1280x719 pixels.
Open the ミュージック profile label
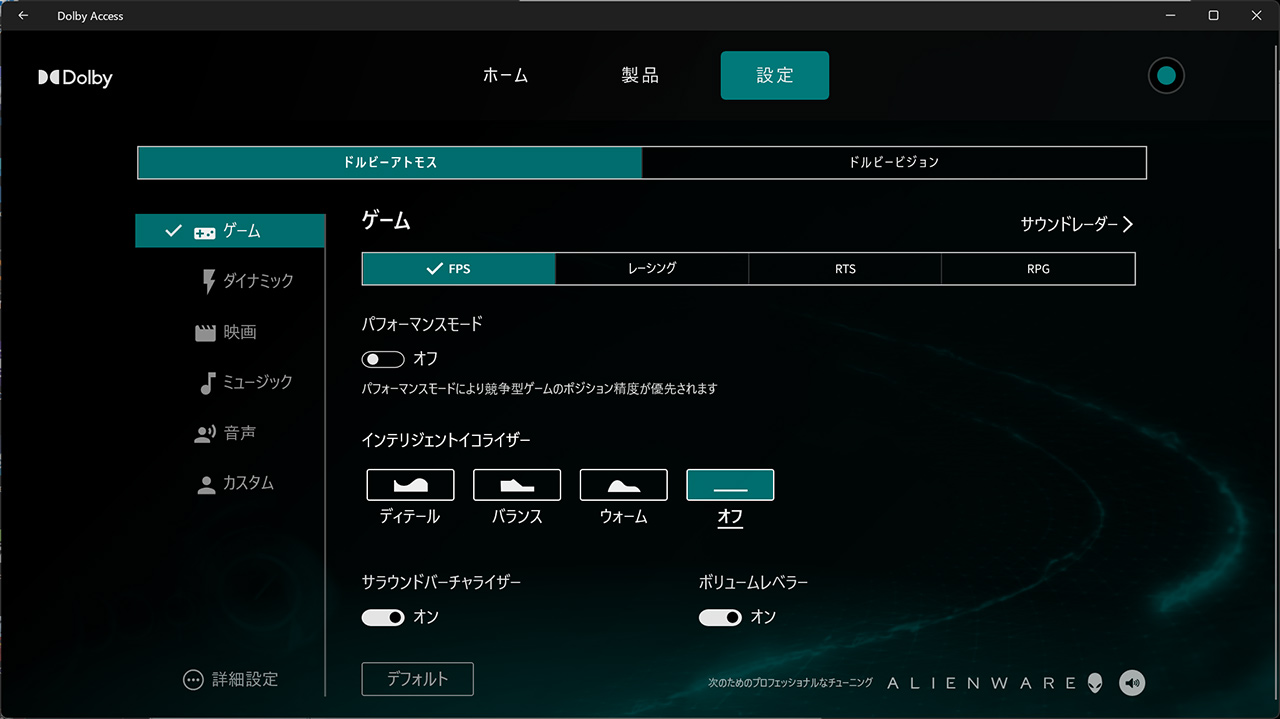pos(258,383)
